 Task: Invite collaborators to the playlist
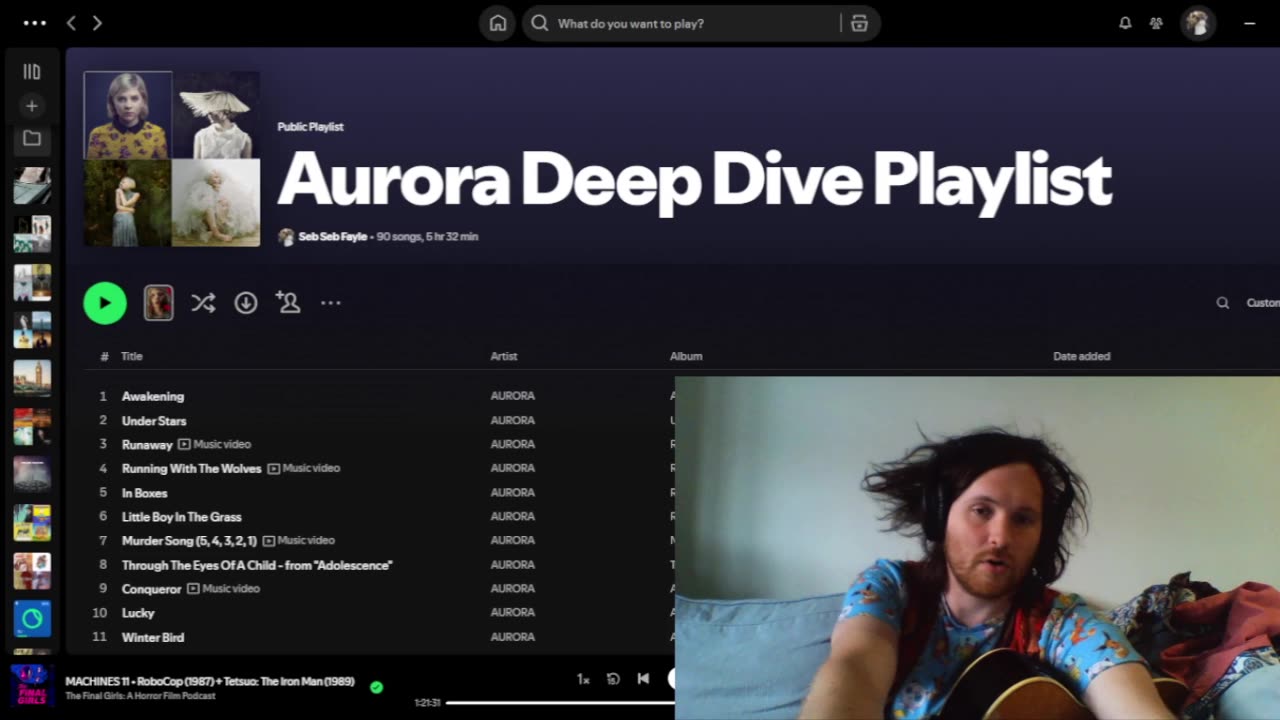(288, 302)
